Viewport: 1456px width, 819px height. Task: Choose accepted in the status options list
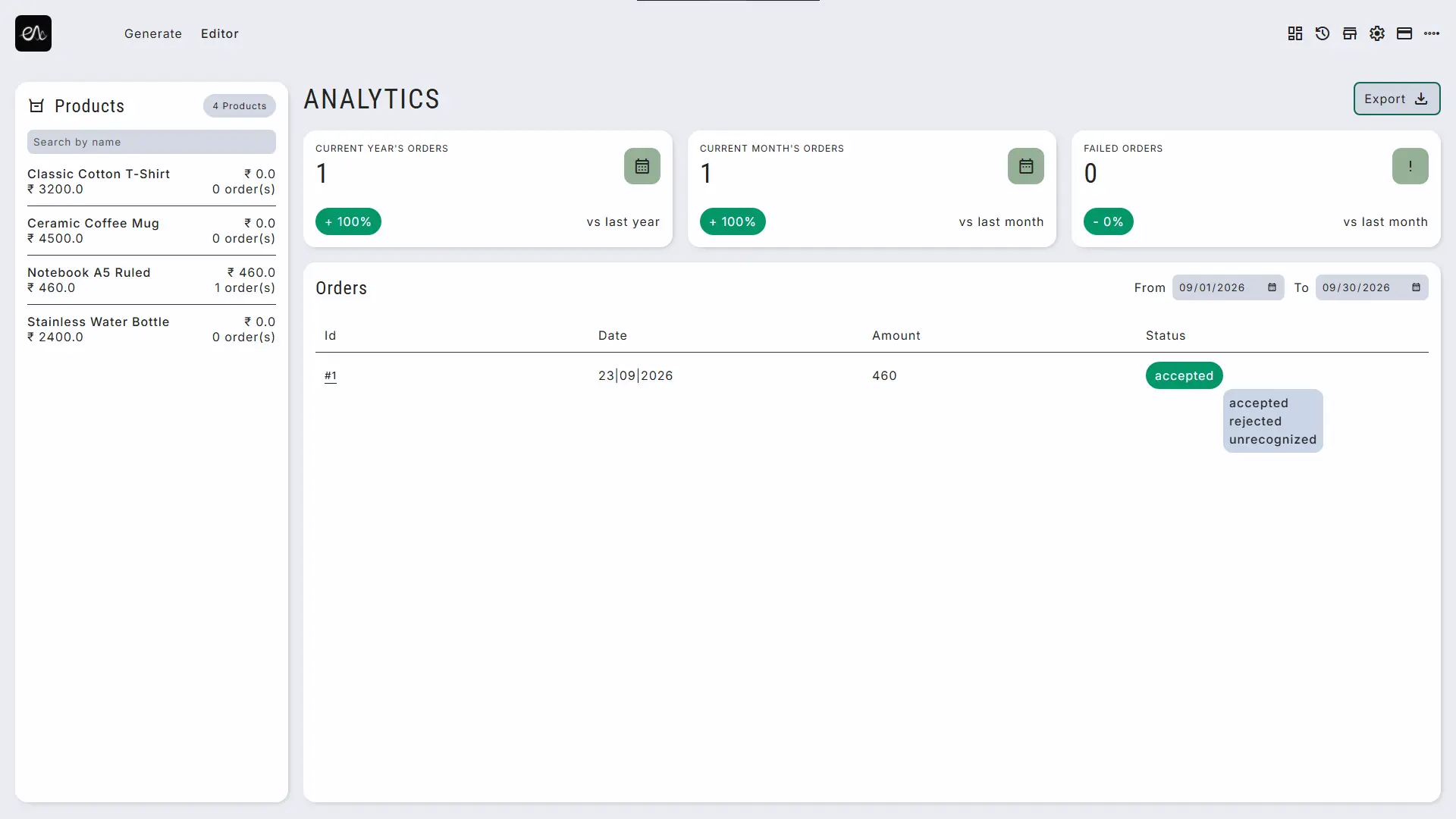tap(1259, 403)
